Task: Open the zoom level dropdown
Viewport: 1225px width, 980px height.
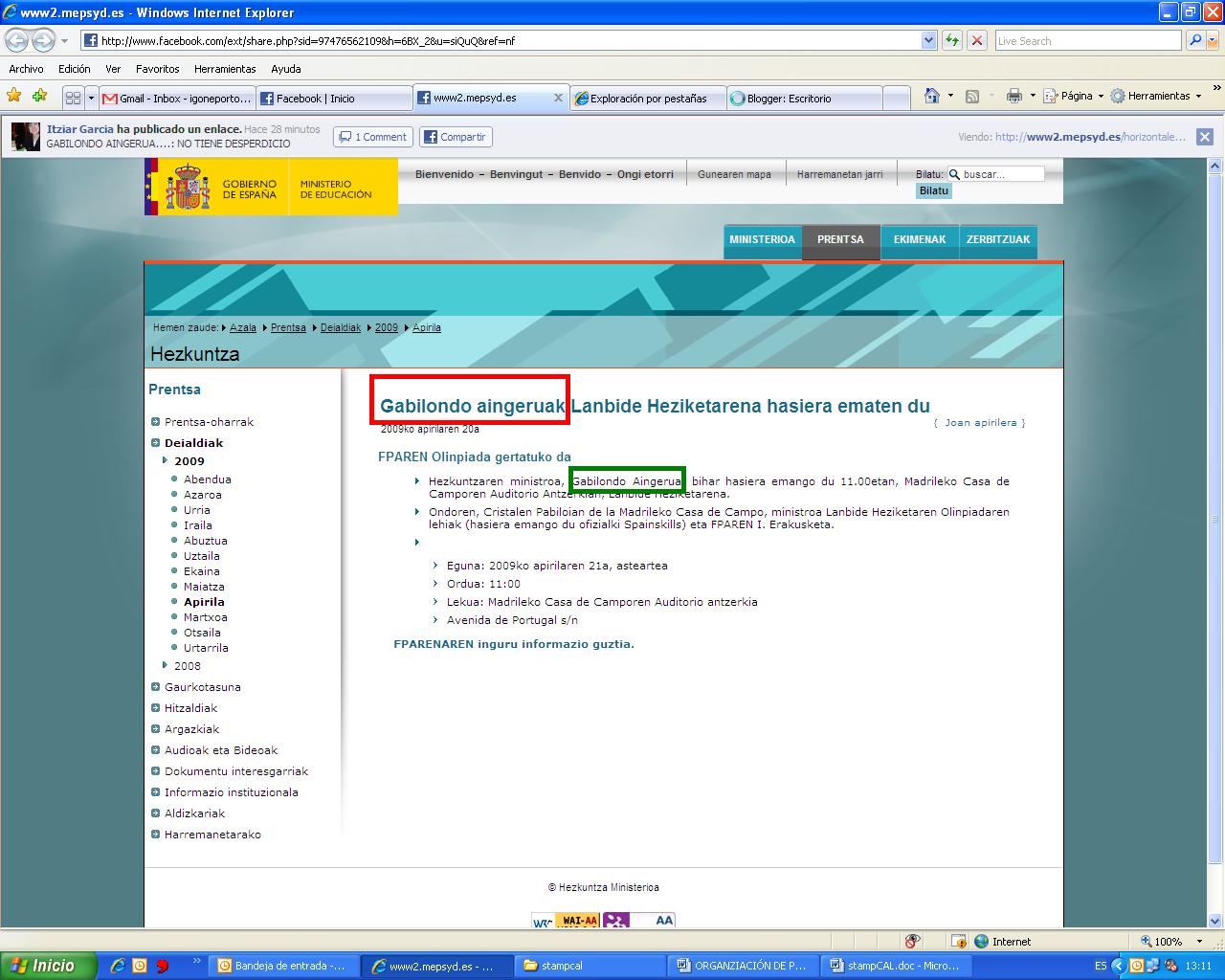Action: tap(1199, 942)
